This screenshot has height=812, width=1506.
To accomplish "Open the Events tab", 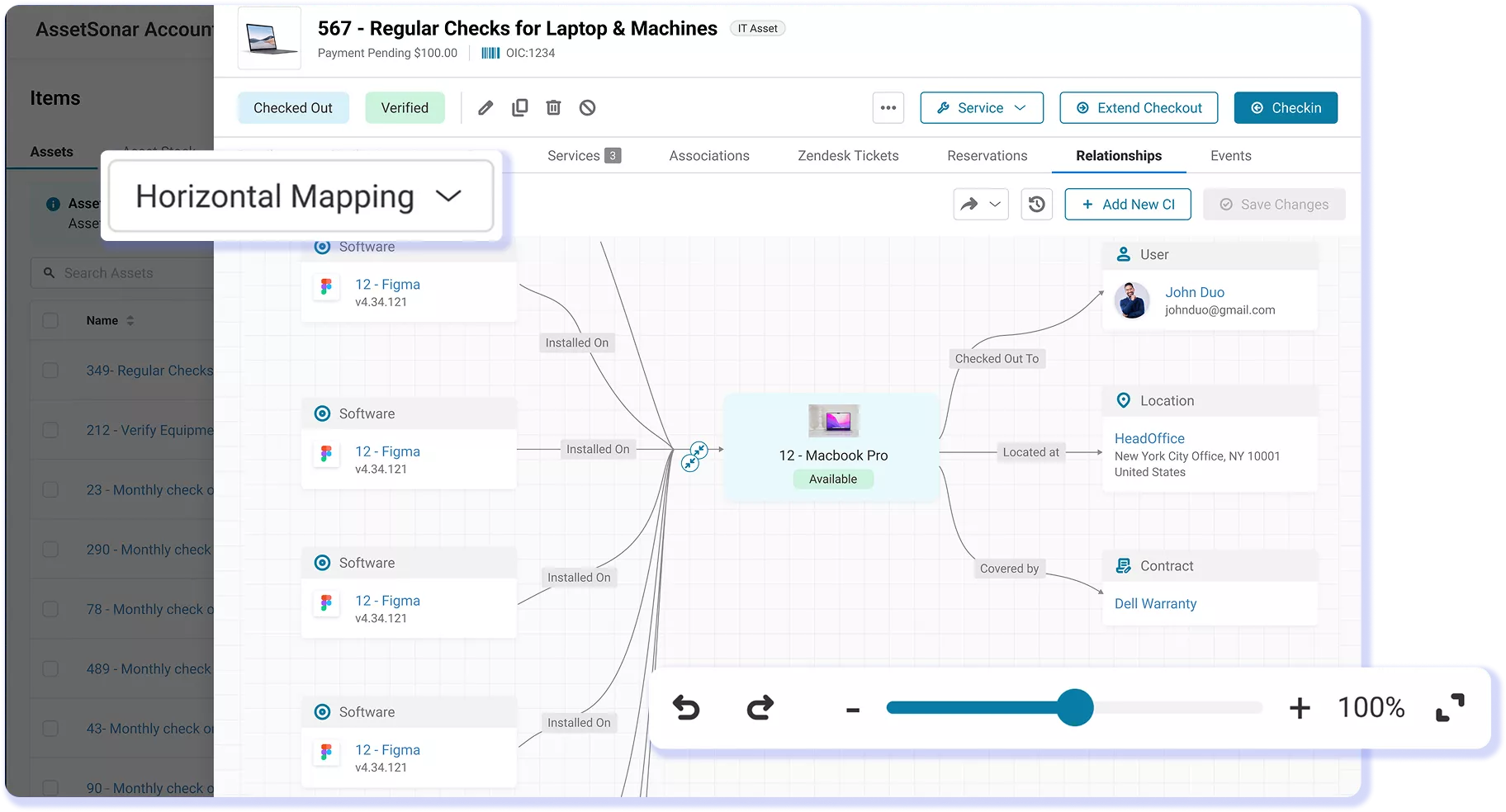I will 1231,156.
